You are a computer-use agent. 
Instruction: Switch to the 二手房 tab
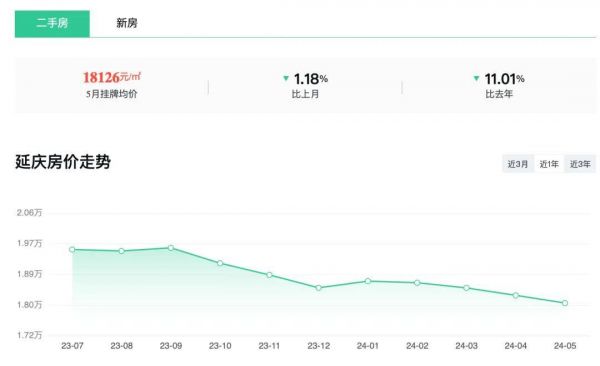pyautogui.click(x=52, y=24)
